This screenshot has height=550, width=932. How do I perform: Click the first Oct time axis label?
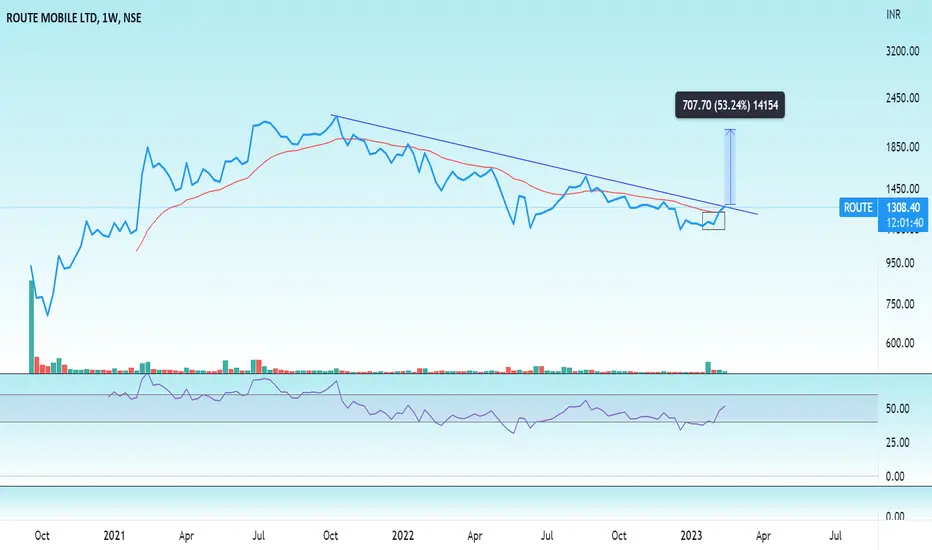42,536
